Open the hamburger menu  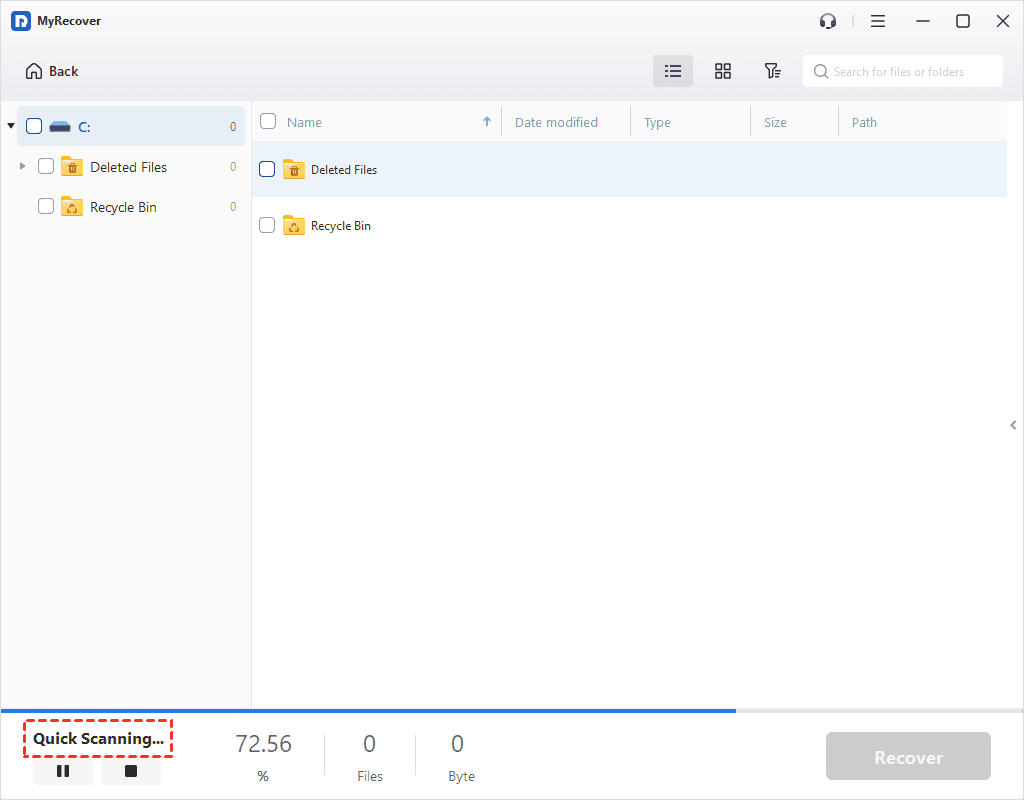tap(877, 20)
